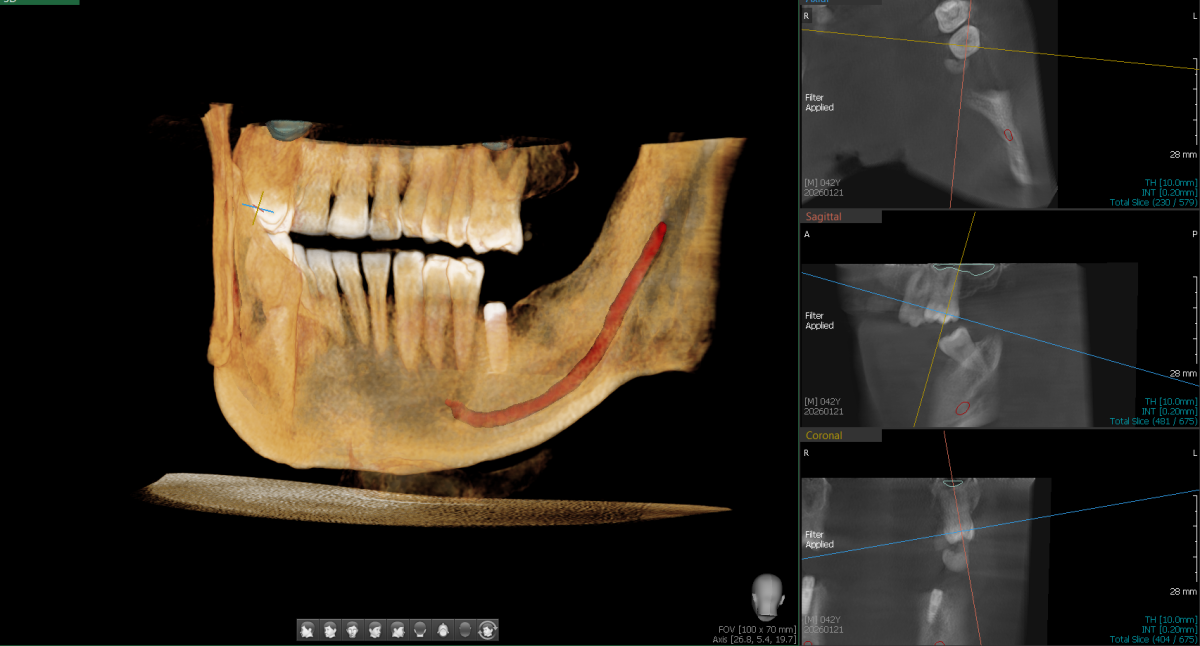
Task: Click the 20260121 date in sagittal pane
Action: click(824, 412)
